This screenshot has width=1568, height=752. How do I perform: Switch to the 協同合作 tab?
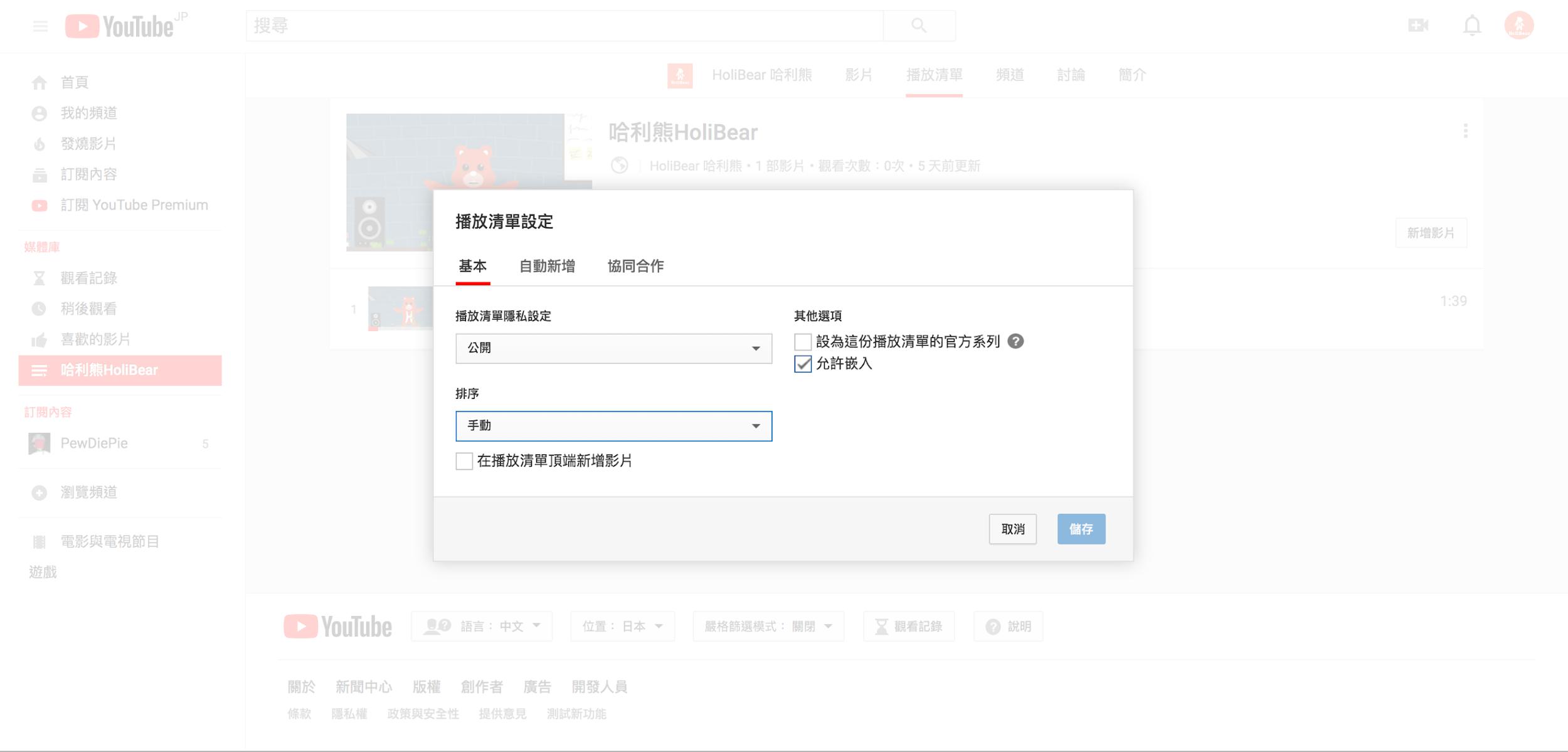pos(635,267)
